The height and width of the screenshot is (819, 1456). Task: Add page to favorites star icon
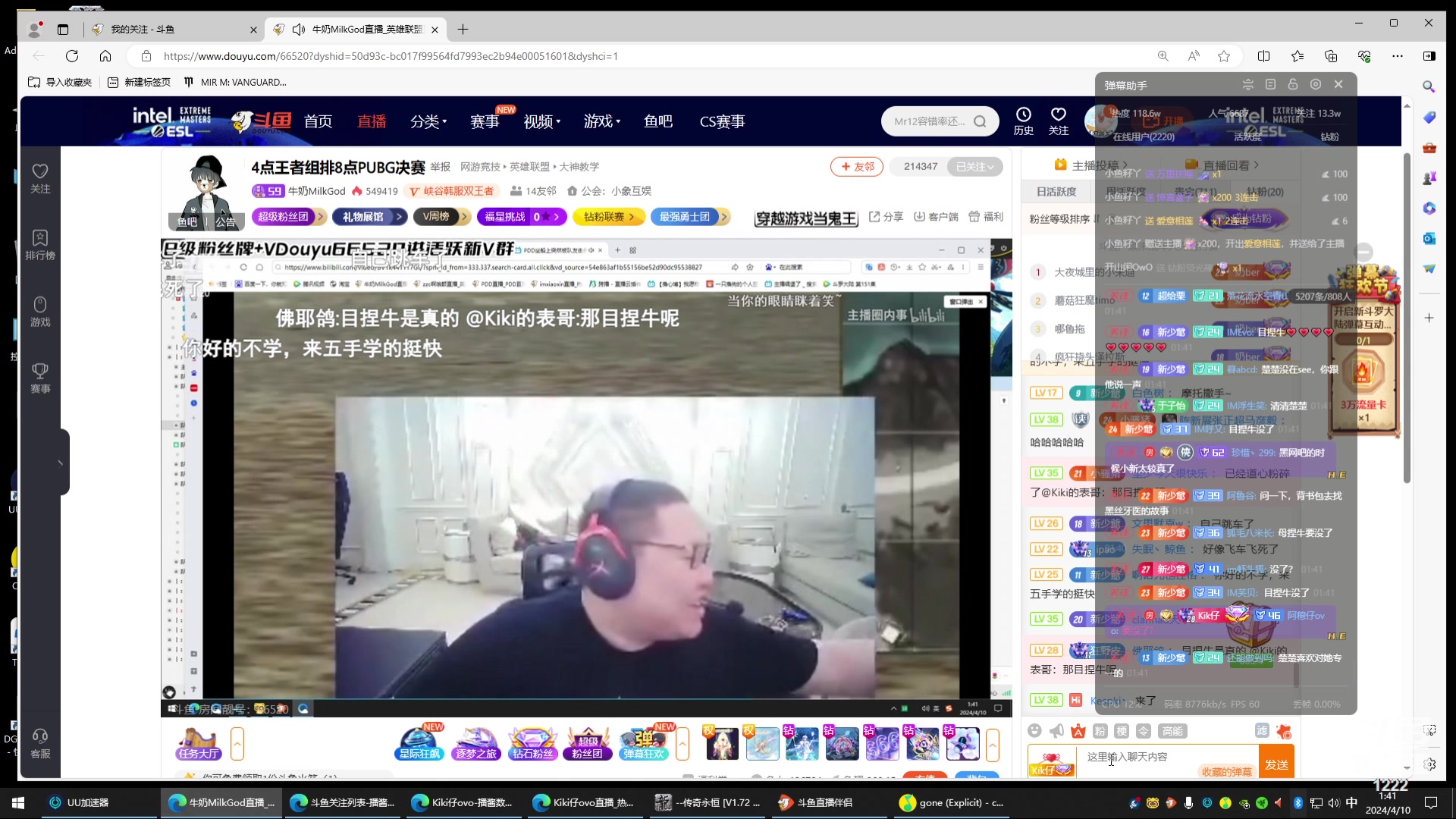[1224, 56]
